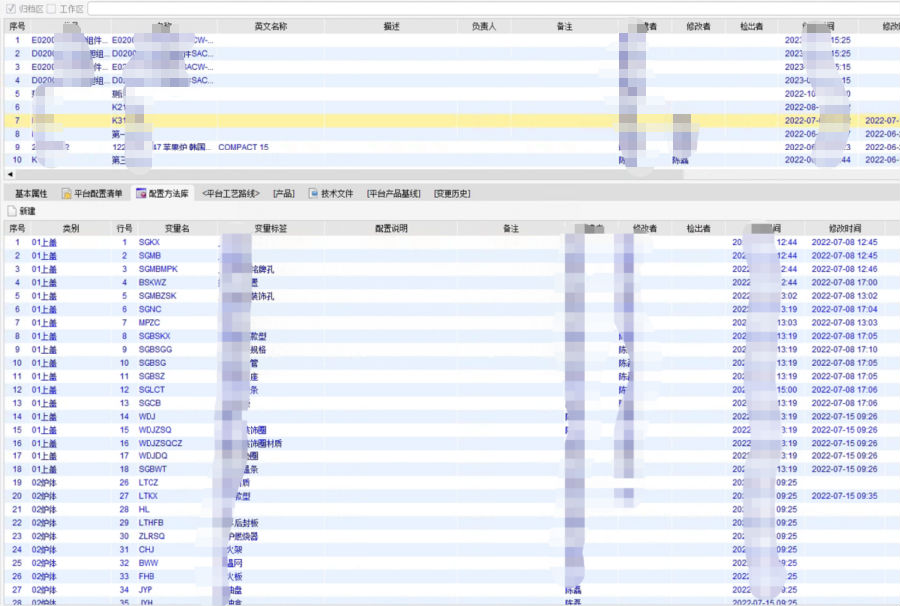
Task: Select the LTHFB variable row
Action: coord(452,523)
